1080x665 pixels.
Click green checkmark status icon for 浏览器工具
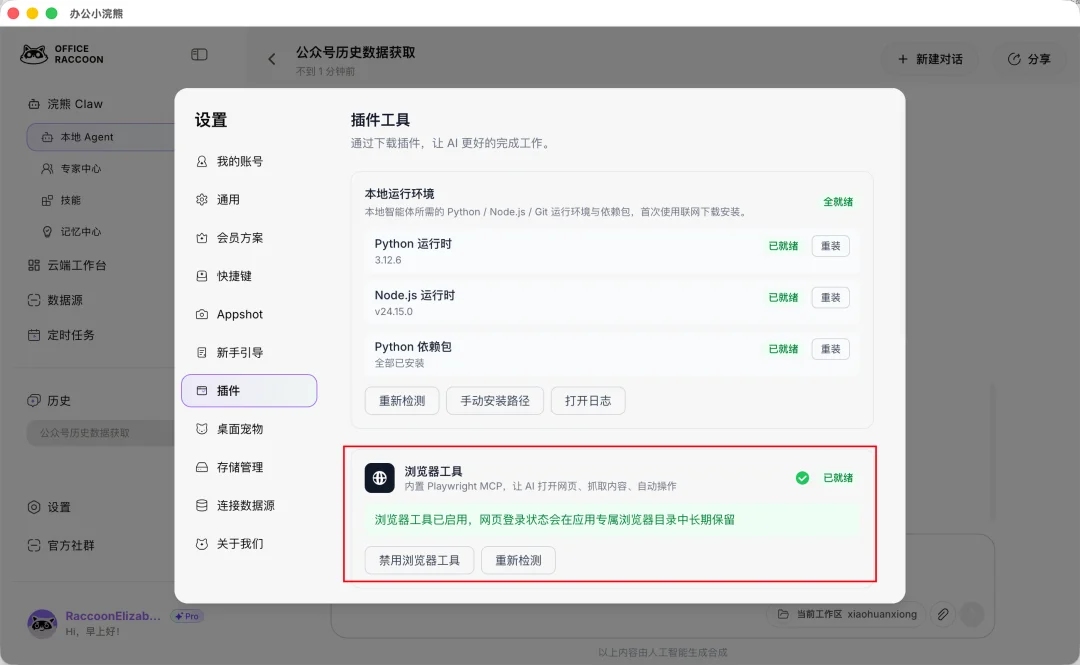coord(802,478)
